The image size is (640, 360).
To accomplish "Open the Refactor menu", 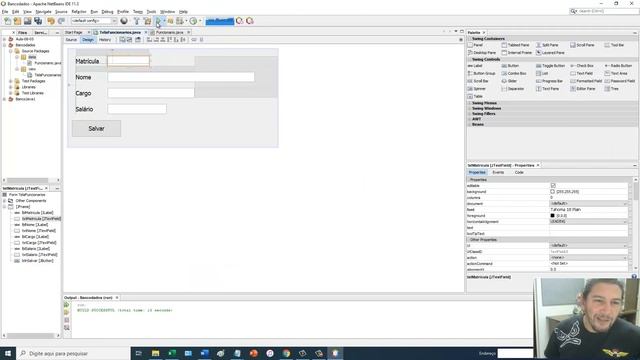I will [x=79, y=12].
